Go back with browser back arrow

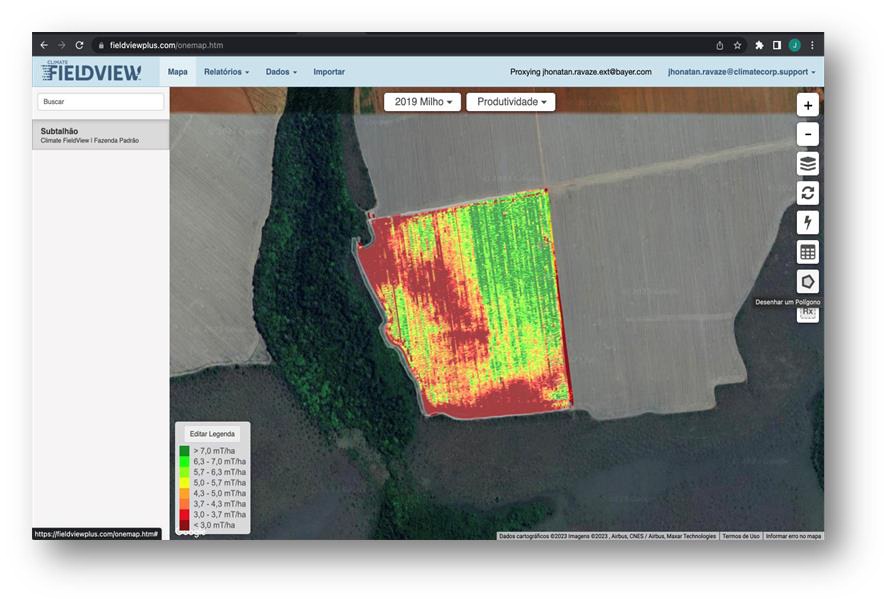43,45
